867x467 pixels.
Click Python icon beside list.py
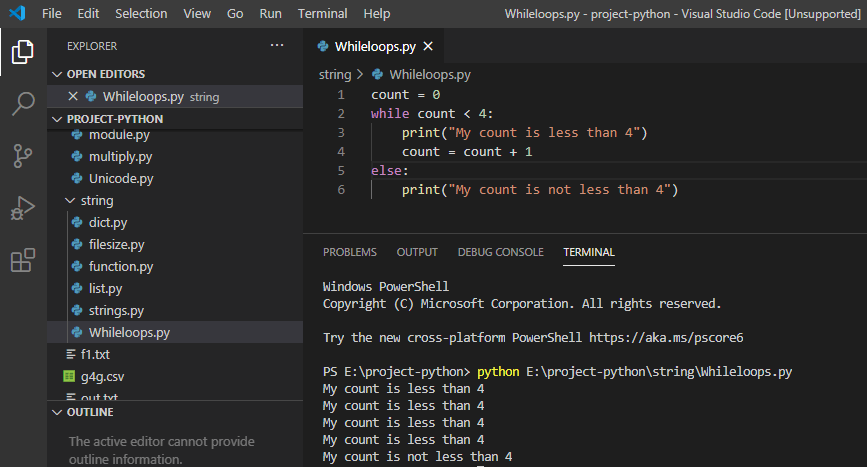(x=77, y=288)
